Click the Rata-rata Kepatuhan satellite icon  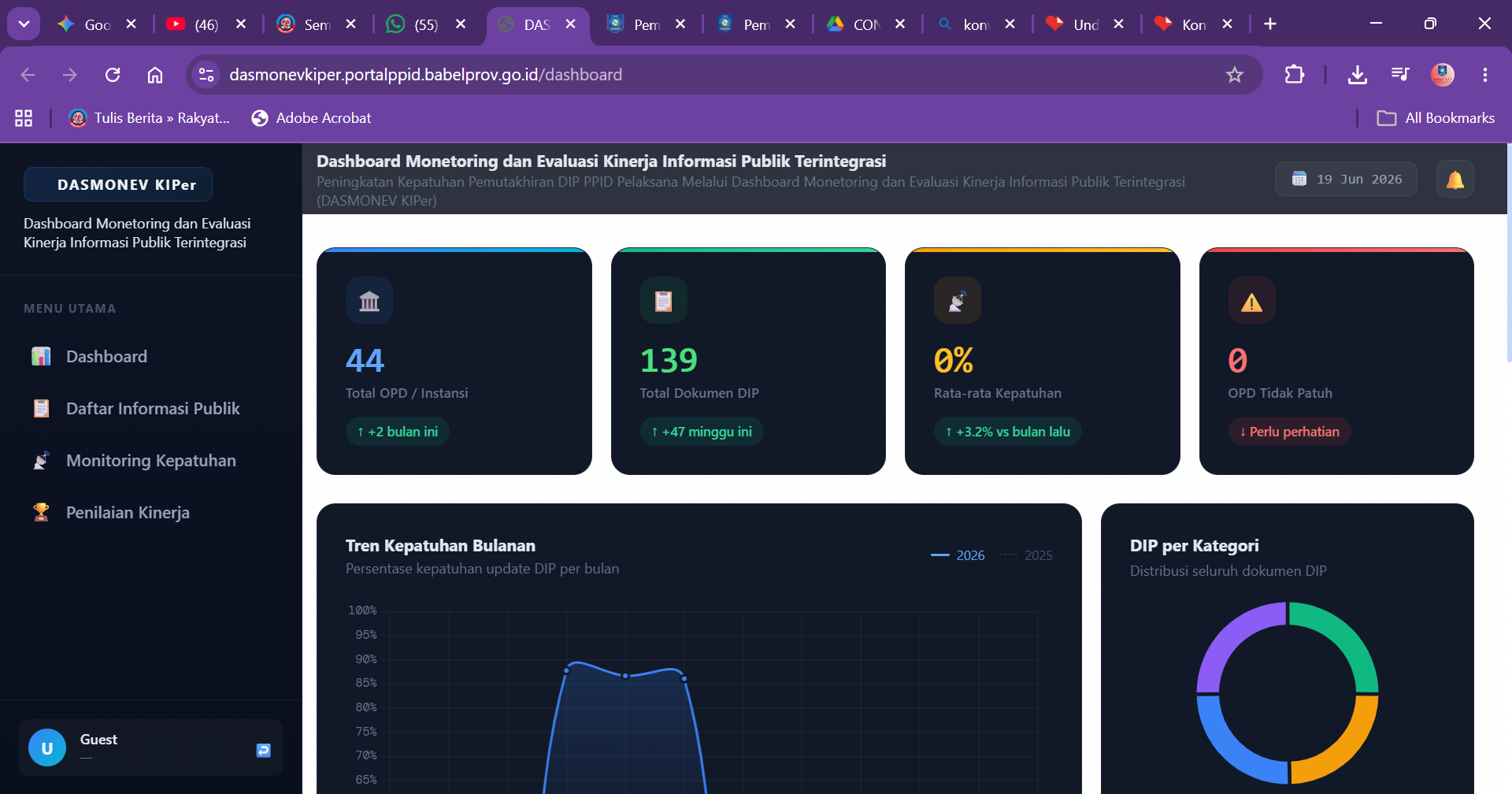pyautogui.click(x=957, y=300)
